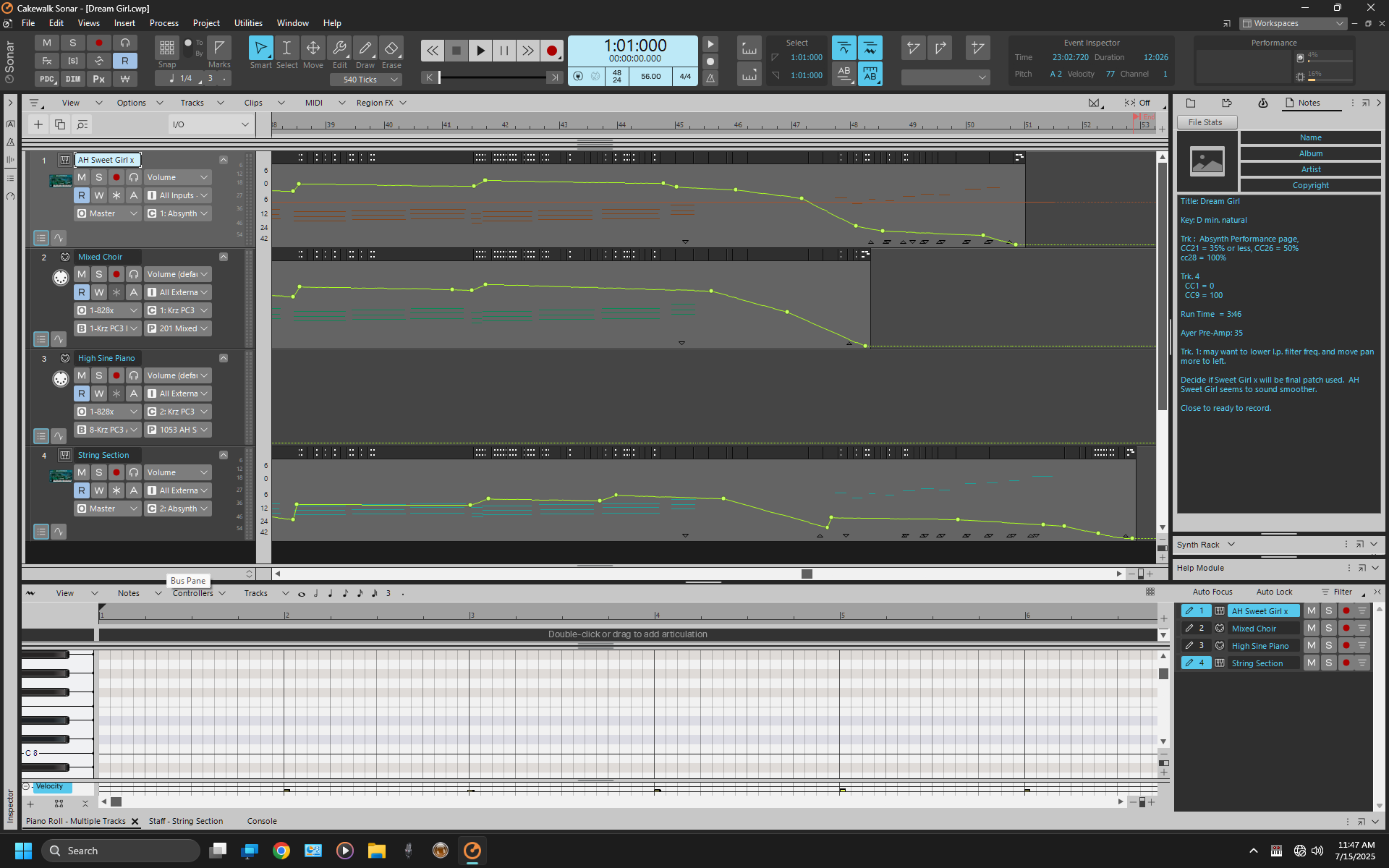Click the fast-forward transport button

pos(527,51)
